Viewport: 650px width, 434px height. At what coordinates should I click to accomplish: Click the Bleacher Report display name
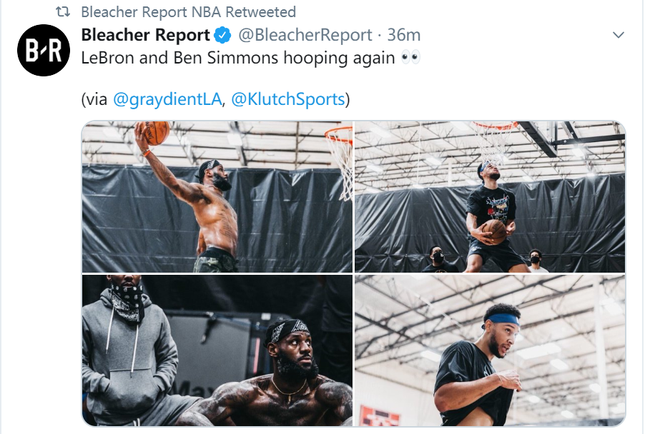pos(146,36)
